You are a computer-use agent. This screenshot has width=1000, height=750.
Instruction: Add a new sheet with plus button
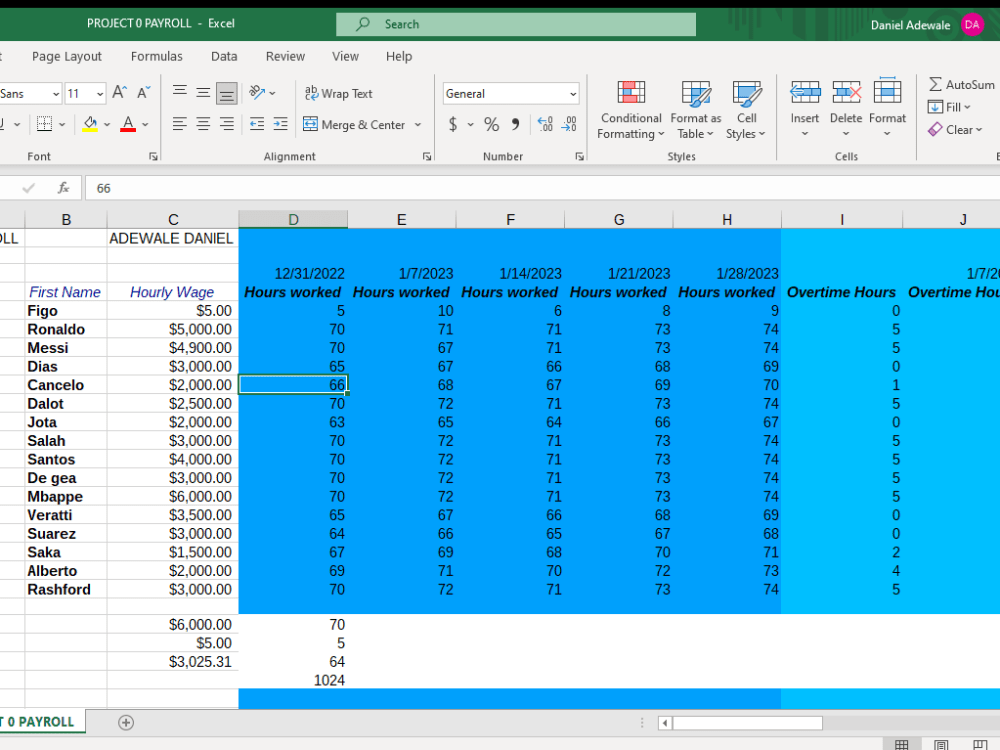pyautogui.click(x=126, y=722)
